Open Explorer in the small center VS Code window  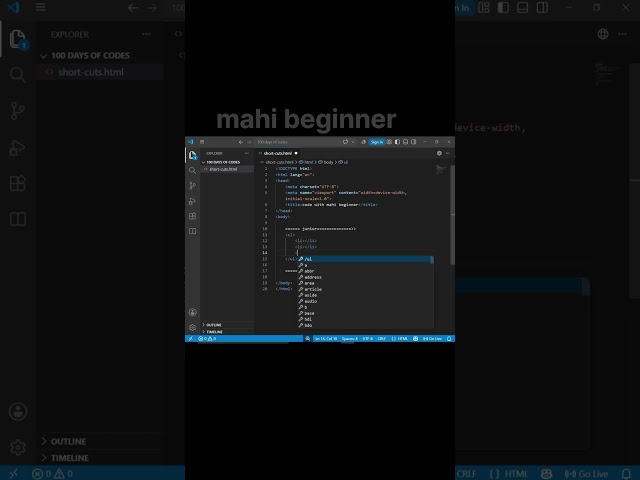pos(193,155)
